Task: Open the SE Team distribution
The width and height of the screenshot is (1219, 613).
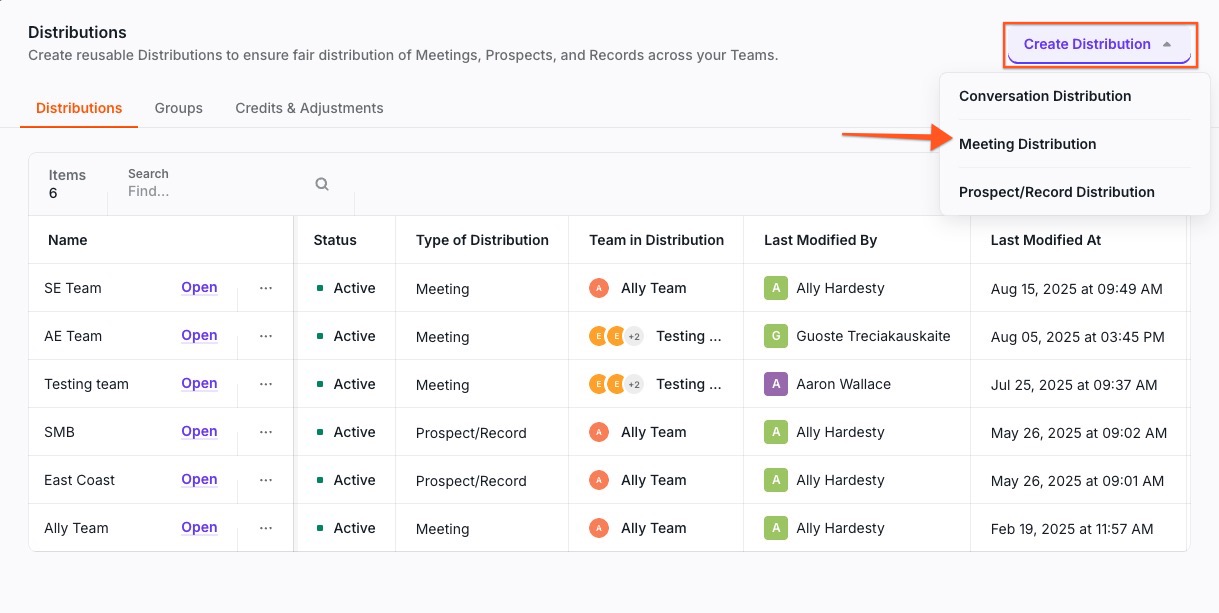Action: (198, 287)
